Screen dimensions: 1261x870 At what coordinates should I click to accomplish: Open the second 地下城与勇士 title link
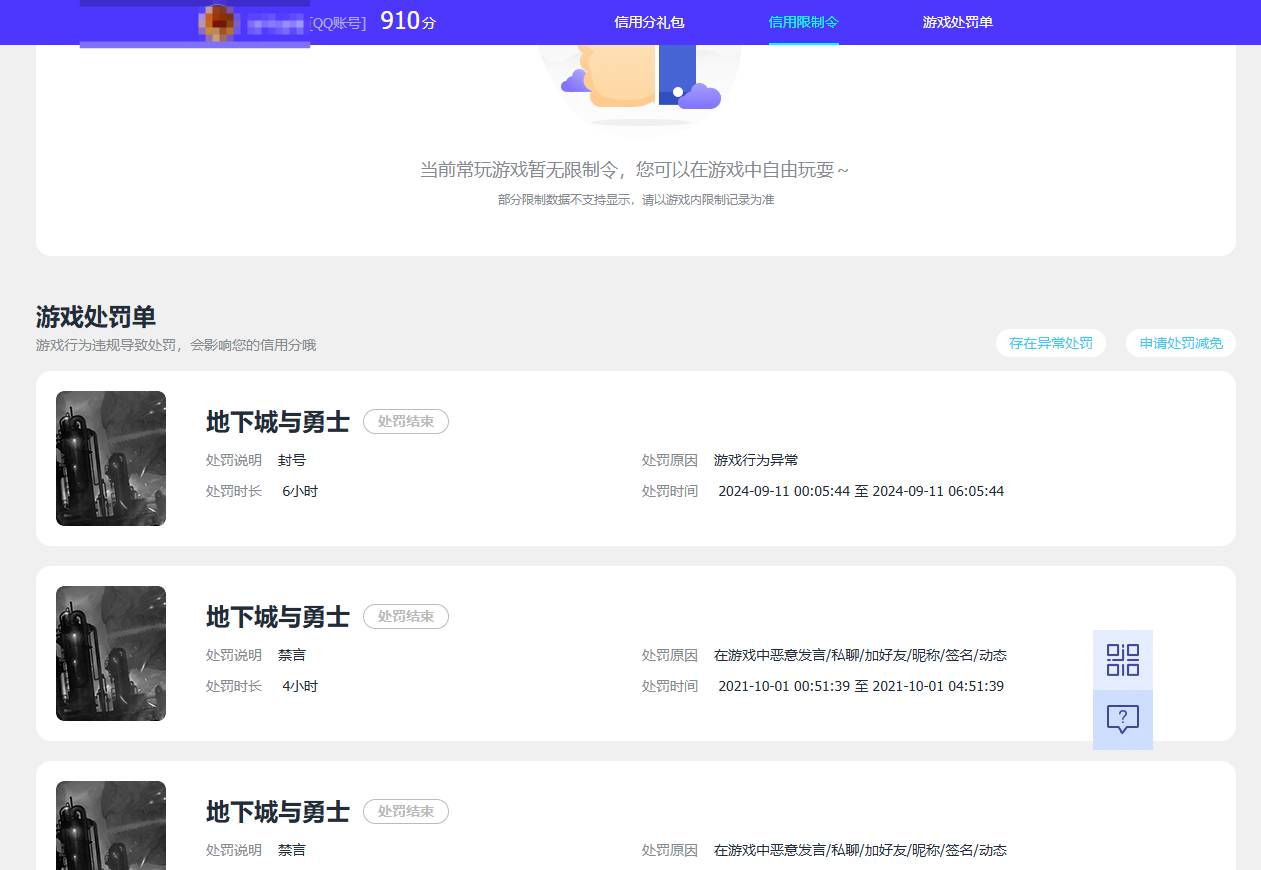coord(277,617)
